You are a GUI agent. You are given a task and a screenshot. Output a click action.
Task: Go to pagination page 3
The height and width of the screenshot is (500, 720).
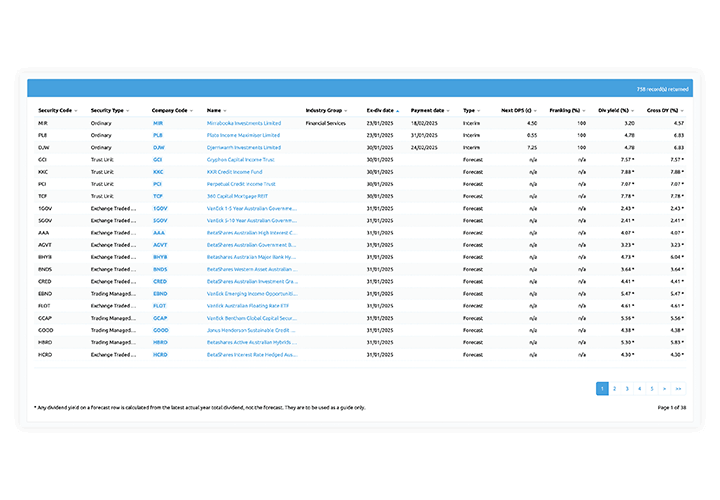(627, 389)
